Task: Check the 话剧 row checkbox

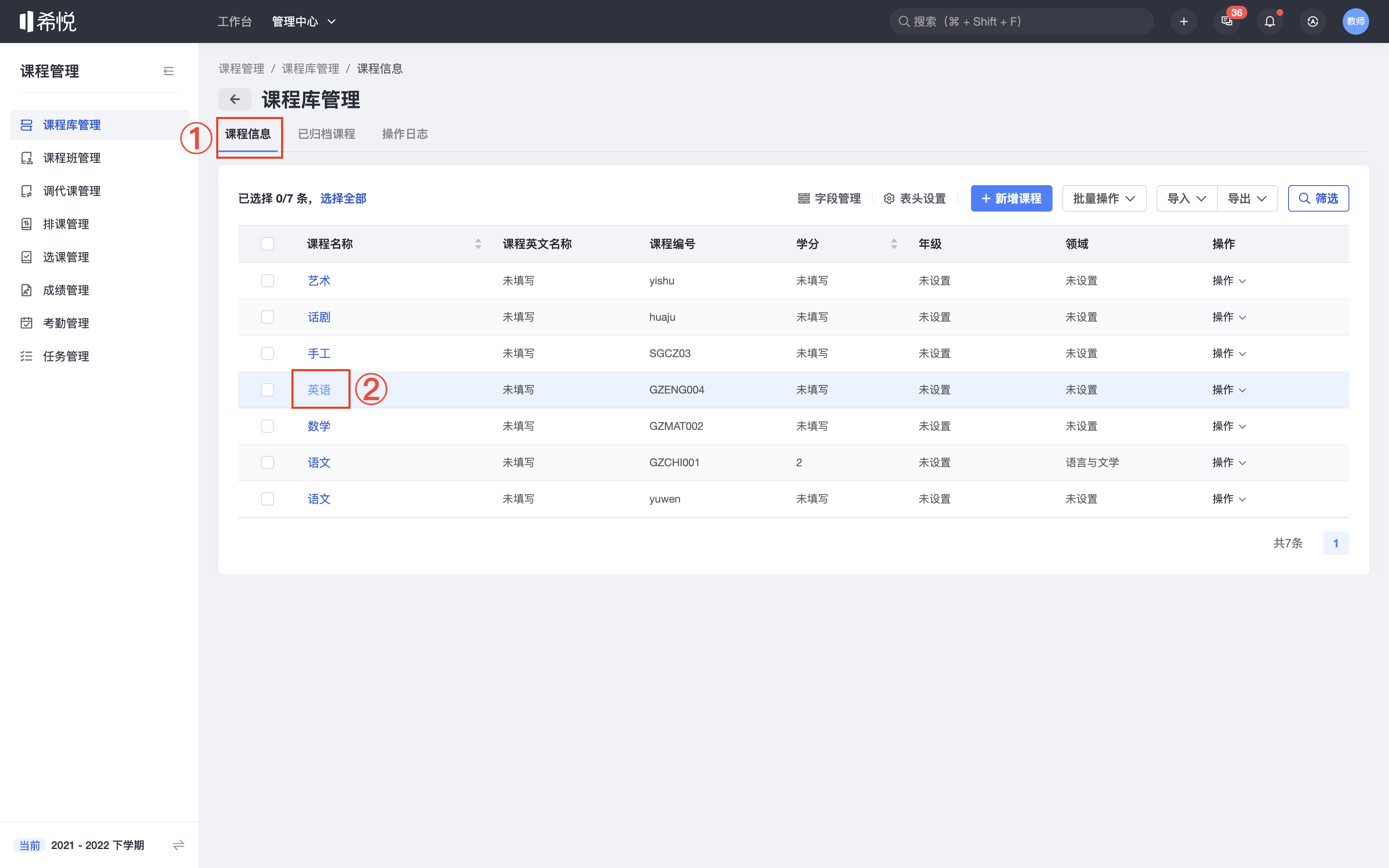Action: (x=267, y=317)
